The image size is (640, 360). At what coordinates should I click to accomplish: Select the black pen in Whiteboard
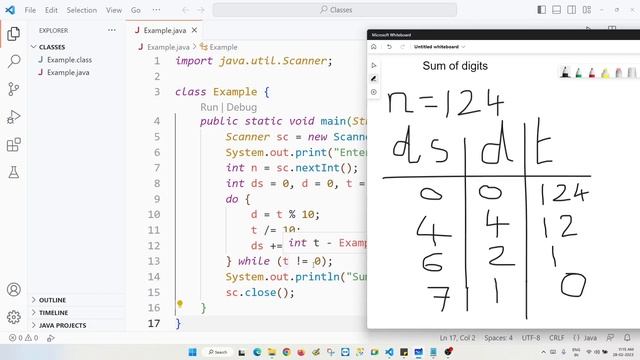coord(565,73)
